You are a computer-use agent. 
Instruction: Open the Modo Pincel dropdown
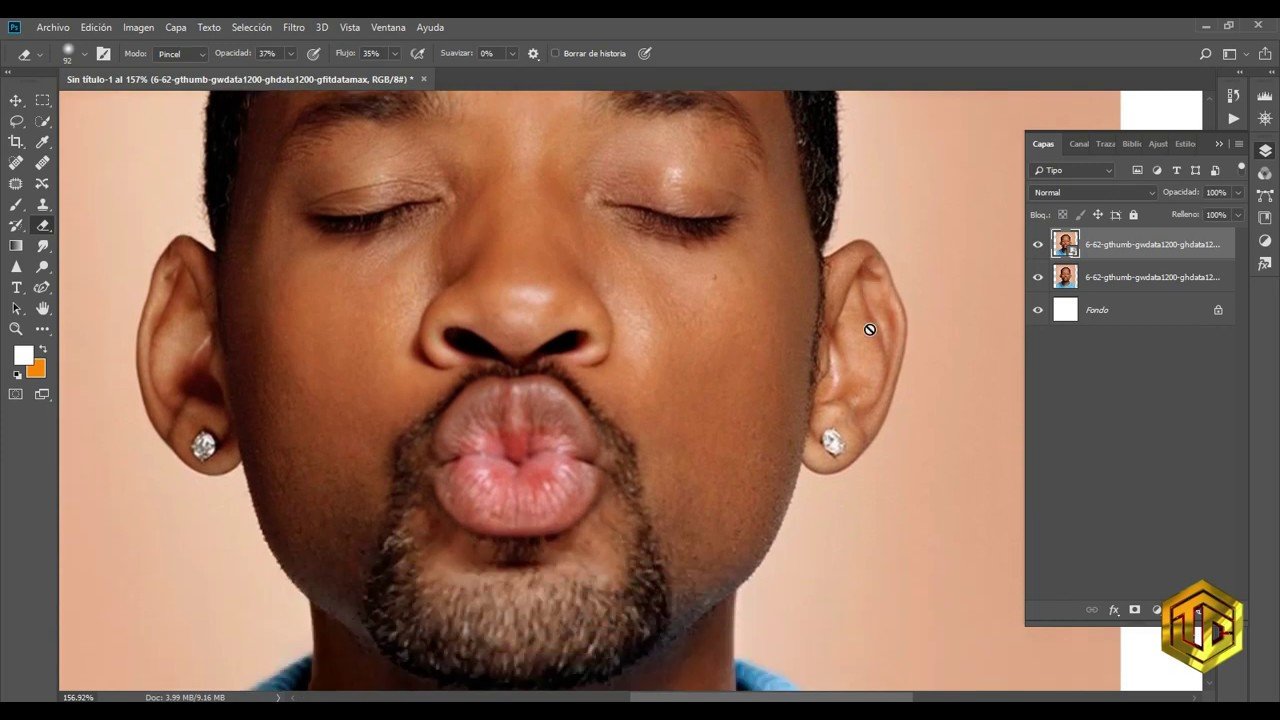pos(181,54)
